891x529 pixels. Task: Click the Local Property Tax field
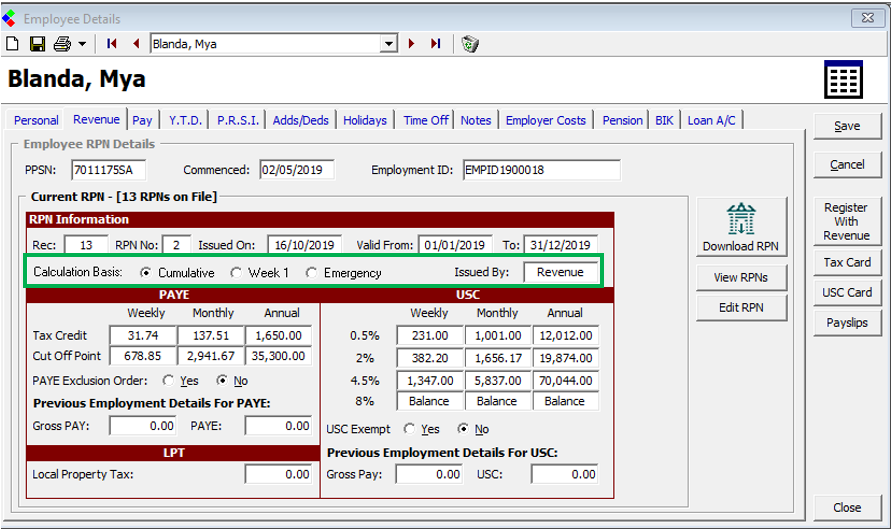point(279,475)
